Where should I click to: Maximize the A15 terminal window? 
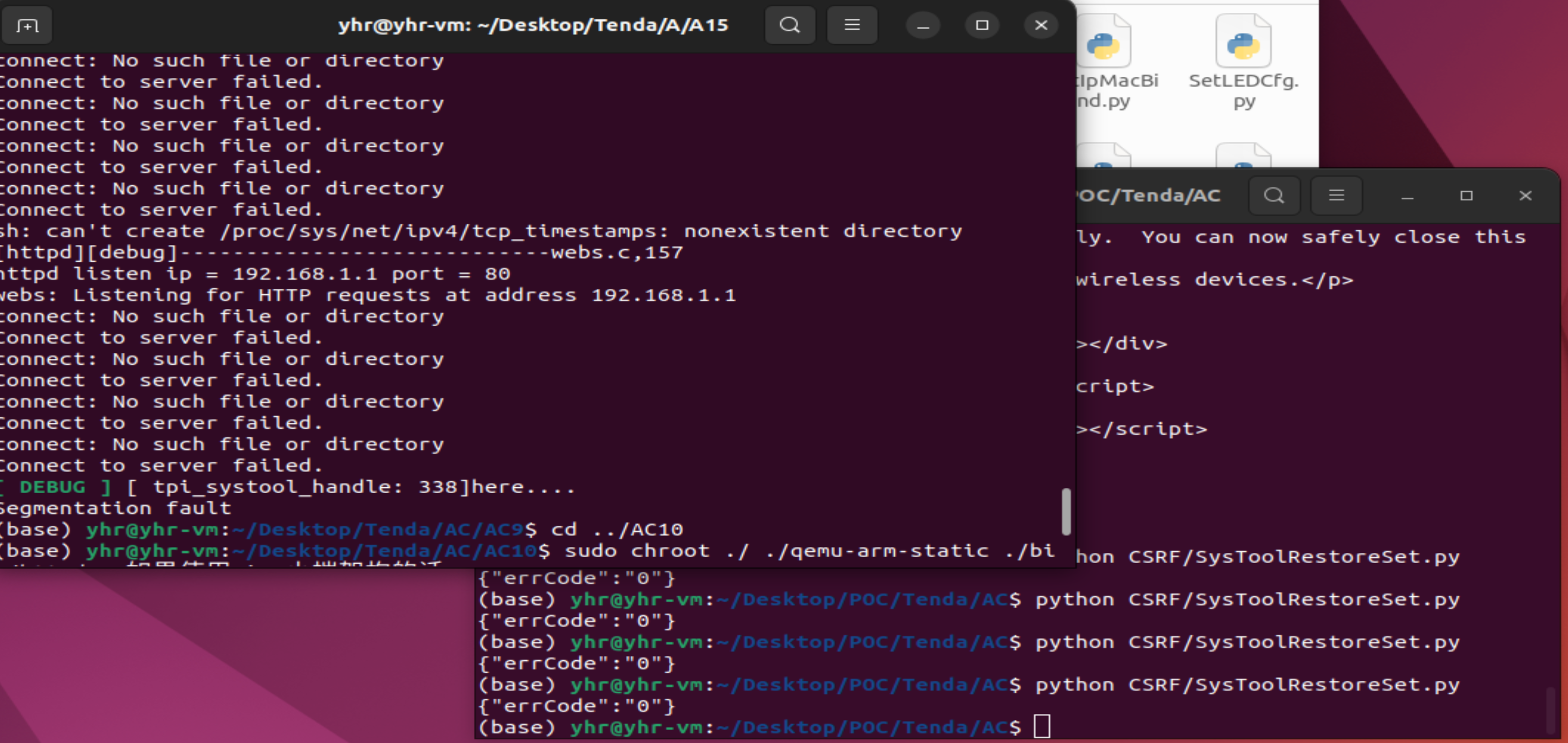[x=982, y=26]
